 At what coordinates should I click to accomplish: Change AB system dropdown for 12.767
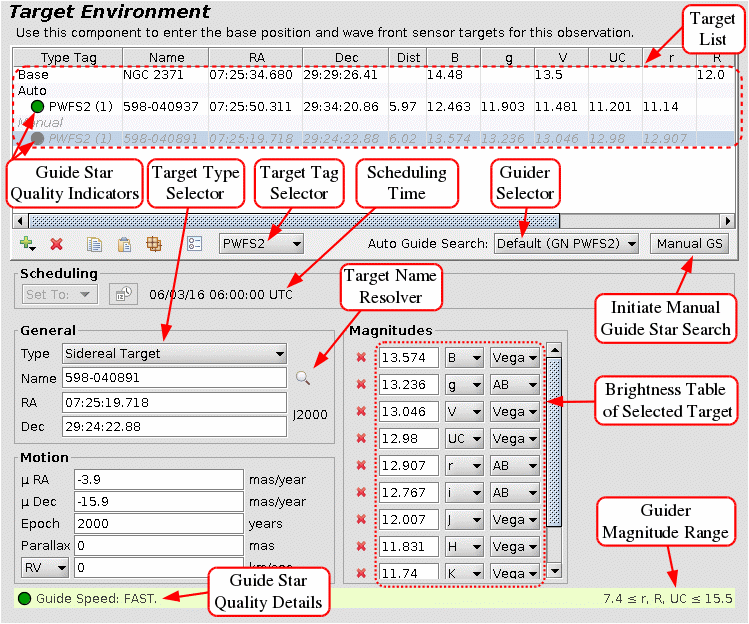[515, 492]
